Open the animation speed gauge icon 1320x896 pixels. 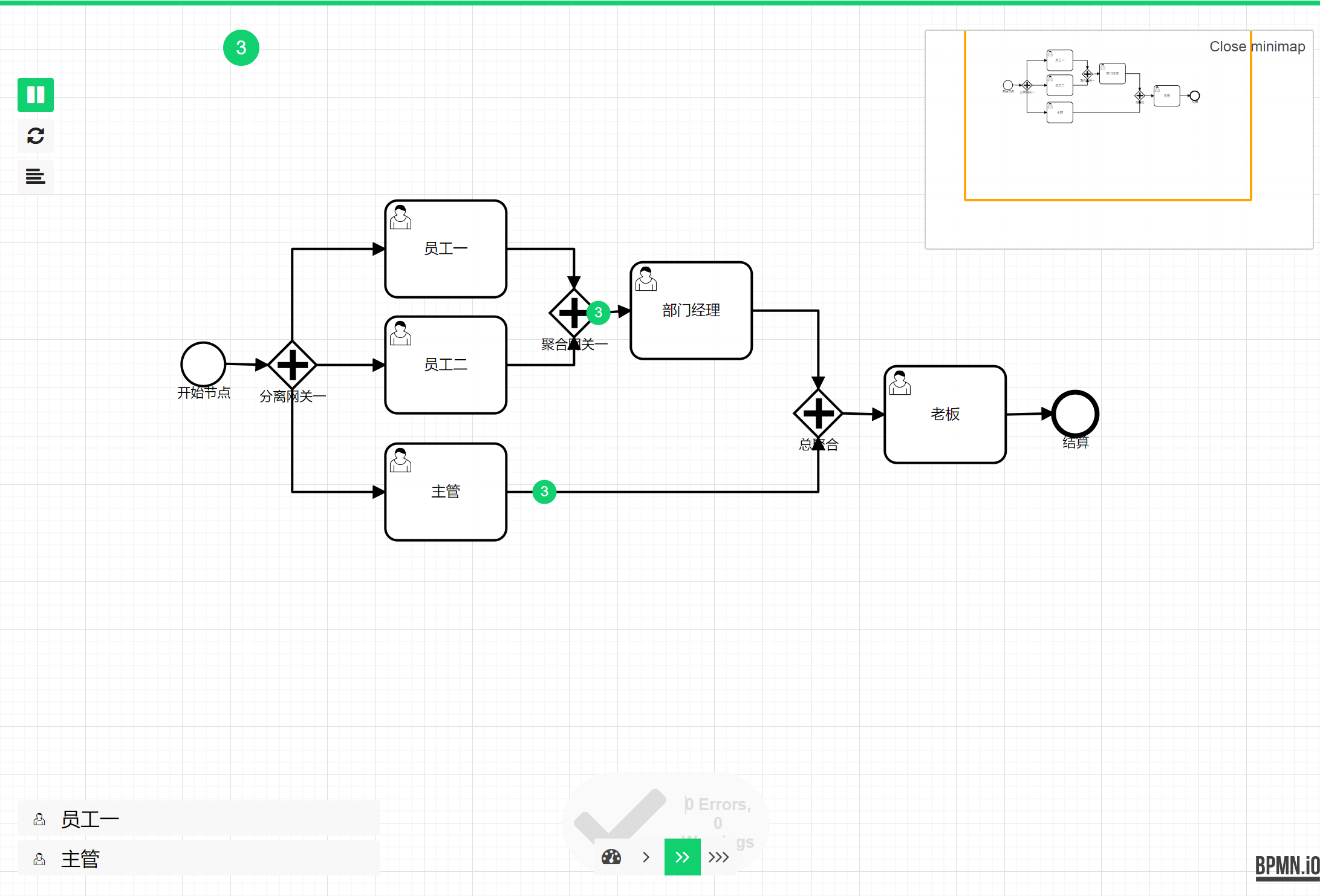611,857
